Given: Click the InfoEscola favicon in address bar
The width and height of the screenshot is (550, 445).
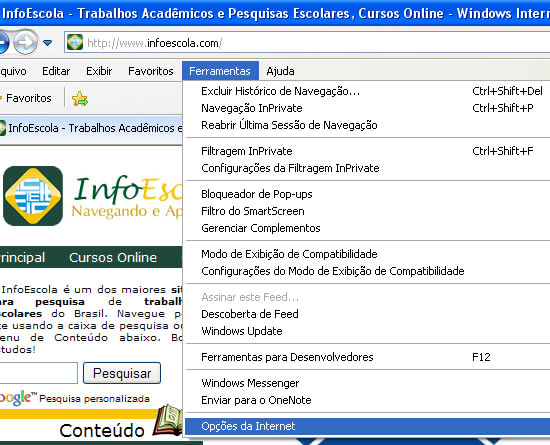Looking at the screenshot, I should (x=75, y=42).
